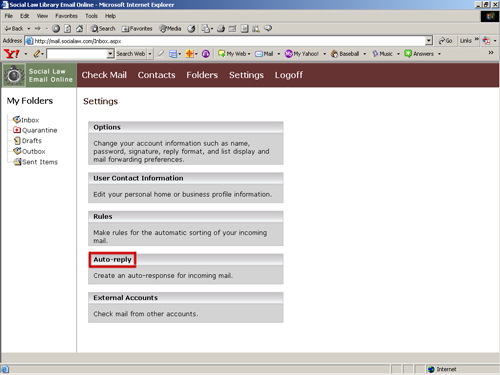Open the Search Web options arrow
Viewport: 500px width, 375px height.
(150, 54)
